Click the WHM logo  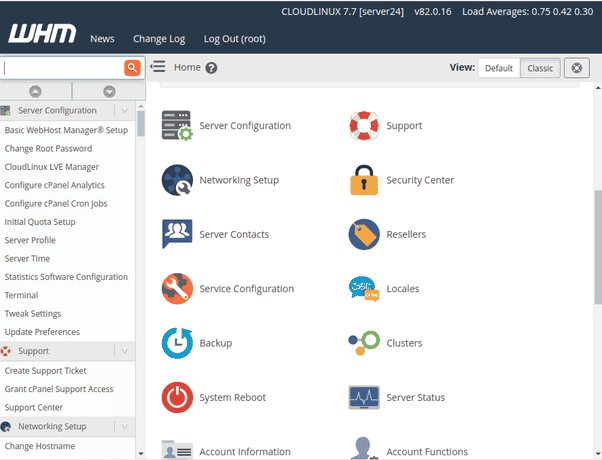(42, 33)
